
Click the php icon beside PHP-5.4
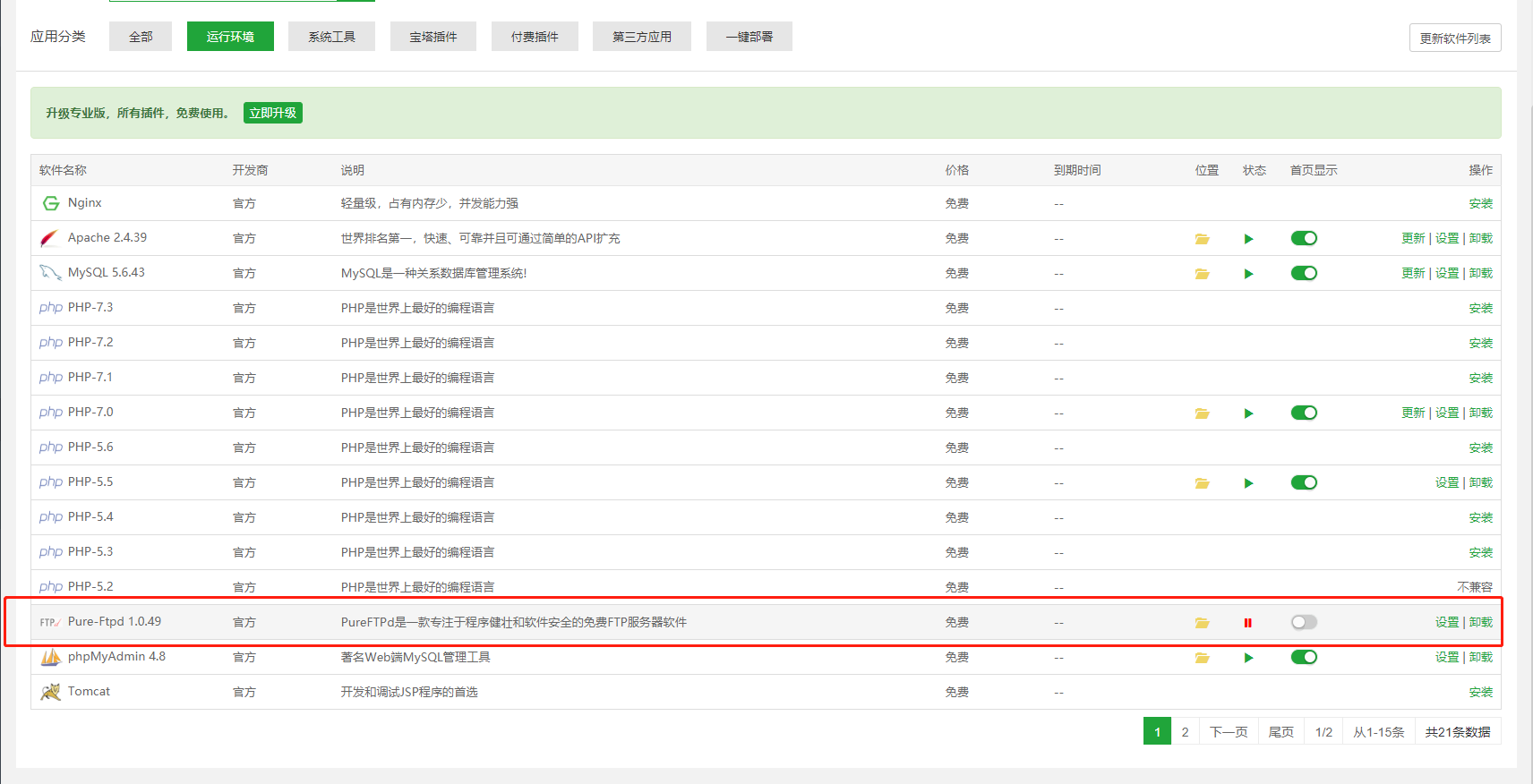[x=51, y=517]
